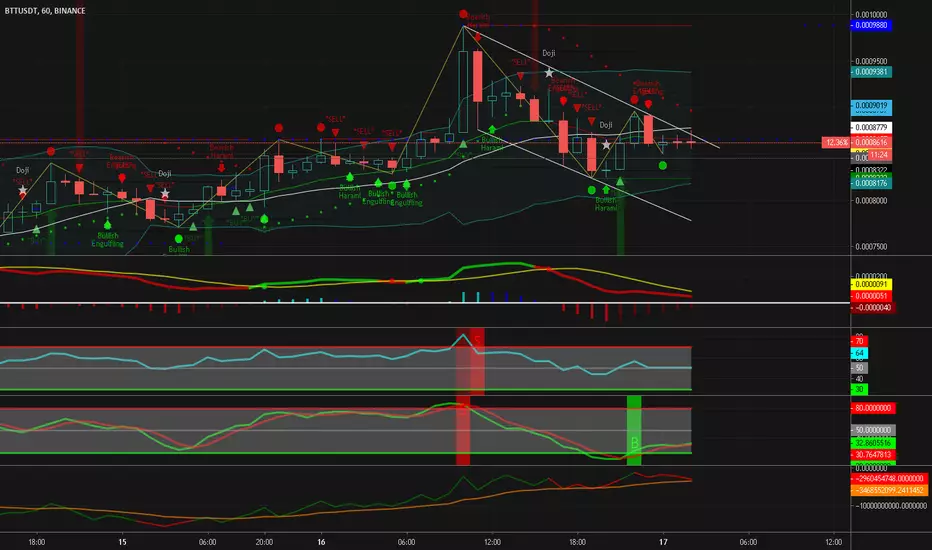
Task: Click the first 18:00 label on time axis
Action: [x=37, y=542]
